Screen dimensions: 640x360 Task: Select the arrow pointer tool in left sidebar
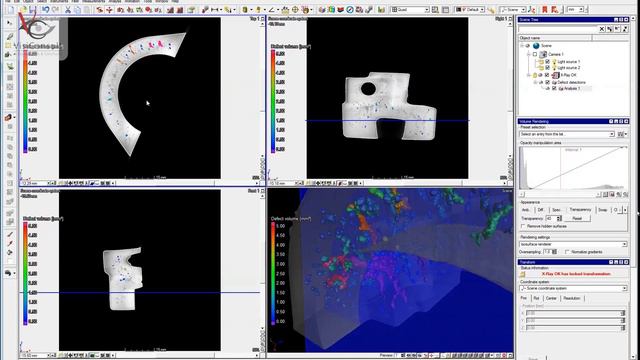(10, 23)
